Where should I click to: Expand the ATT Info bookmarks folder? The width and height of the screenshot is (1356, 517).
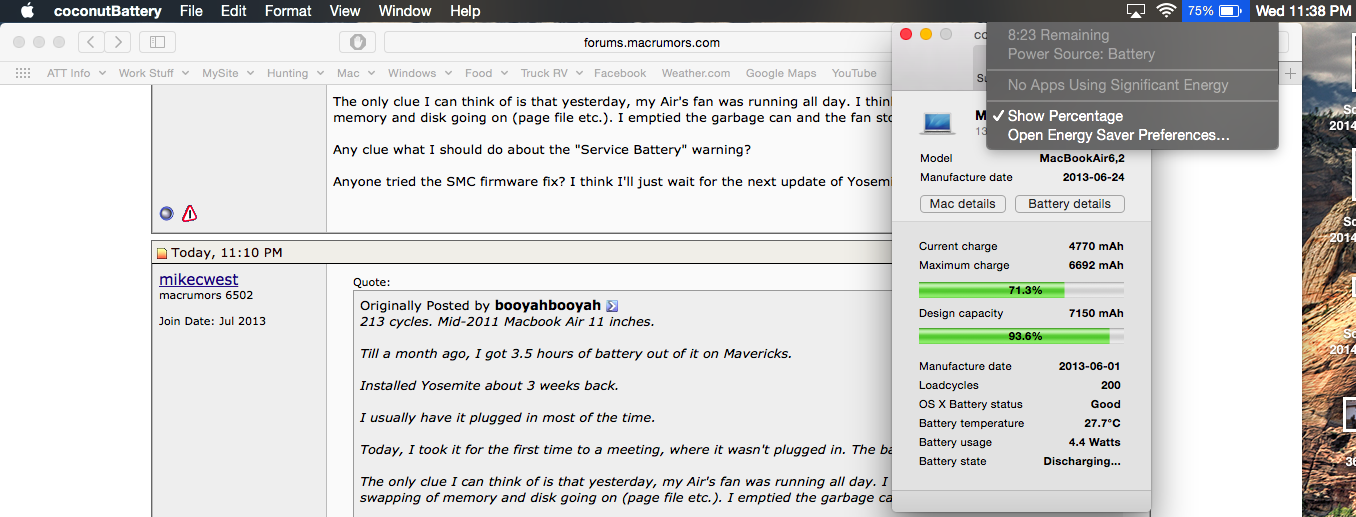tap(76, 73)
